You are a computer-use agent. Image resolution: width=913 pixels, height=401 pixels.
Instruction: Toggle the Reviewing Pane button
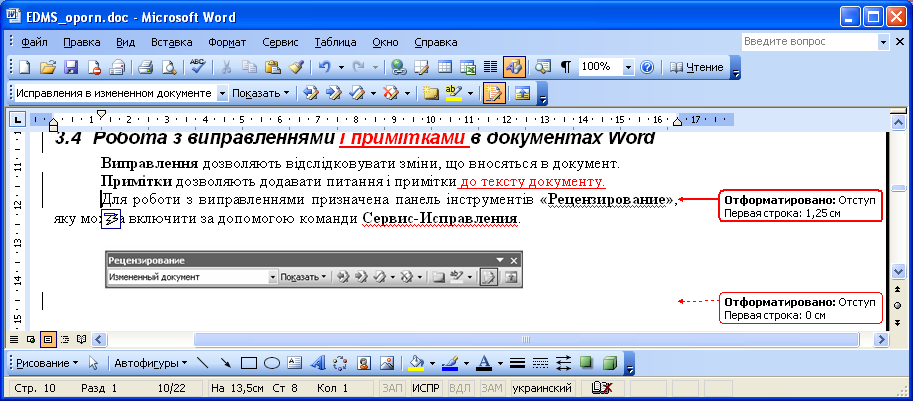522,93
